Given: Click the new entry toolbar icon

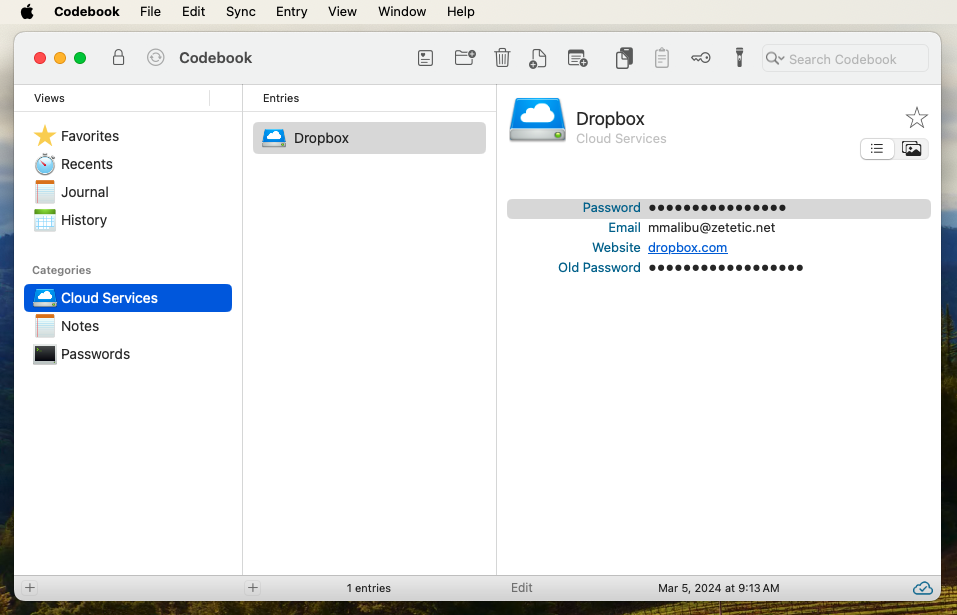Looking at the screenshot, I should [425, 58].
